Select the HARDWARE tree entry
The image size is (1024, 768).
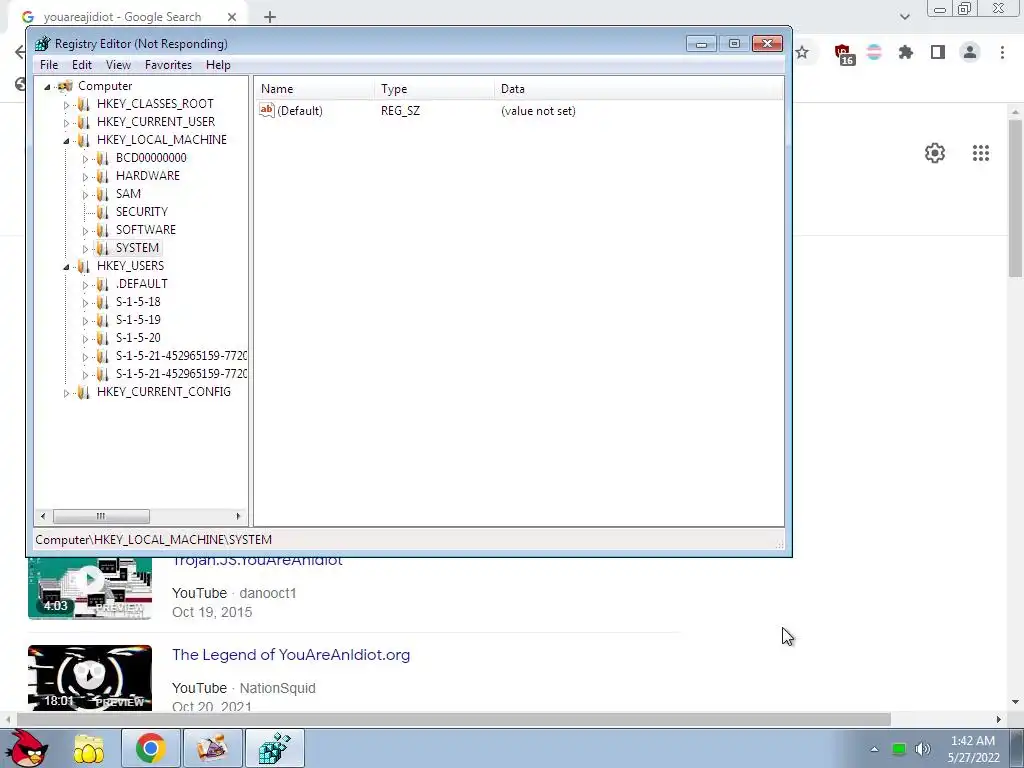pyautogui.click(x=148, y=176)
